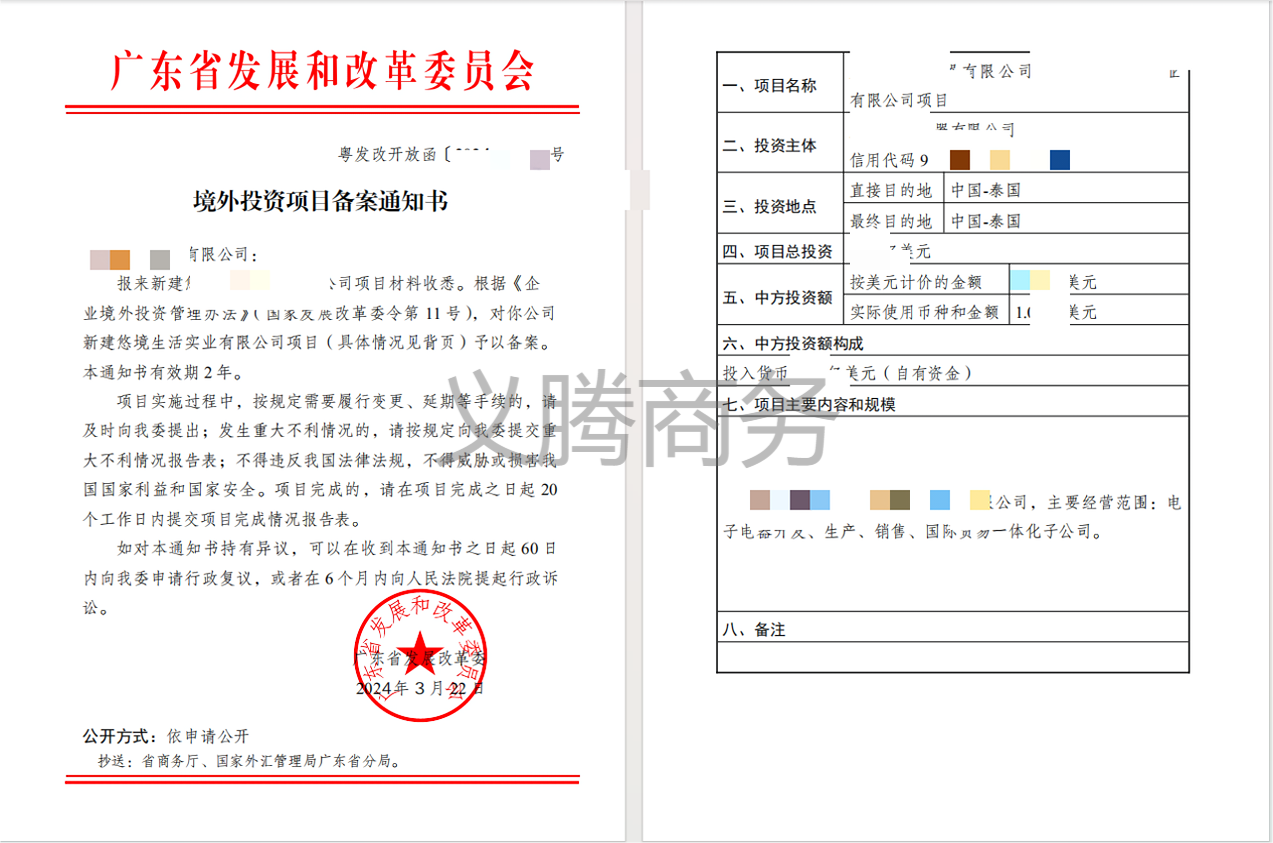Click the text 依申请公开
The height and width of the screenshot is (843, 1273).
point(207,736)
